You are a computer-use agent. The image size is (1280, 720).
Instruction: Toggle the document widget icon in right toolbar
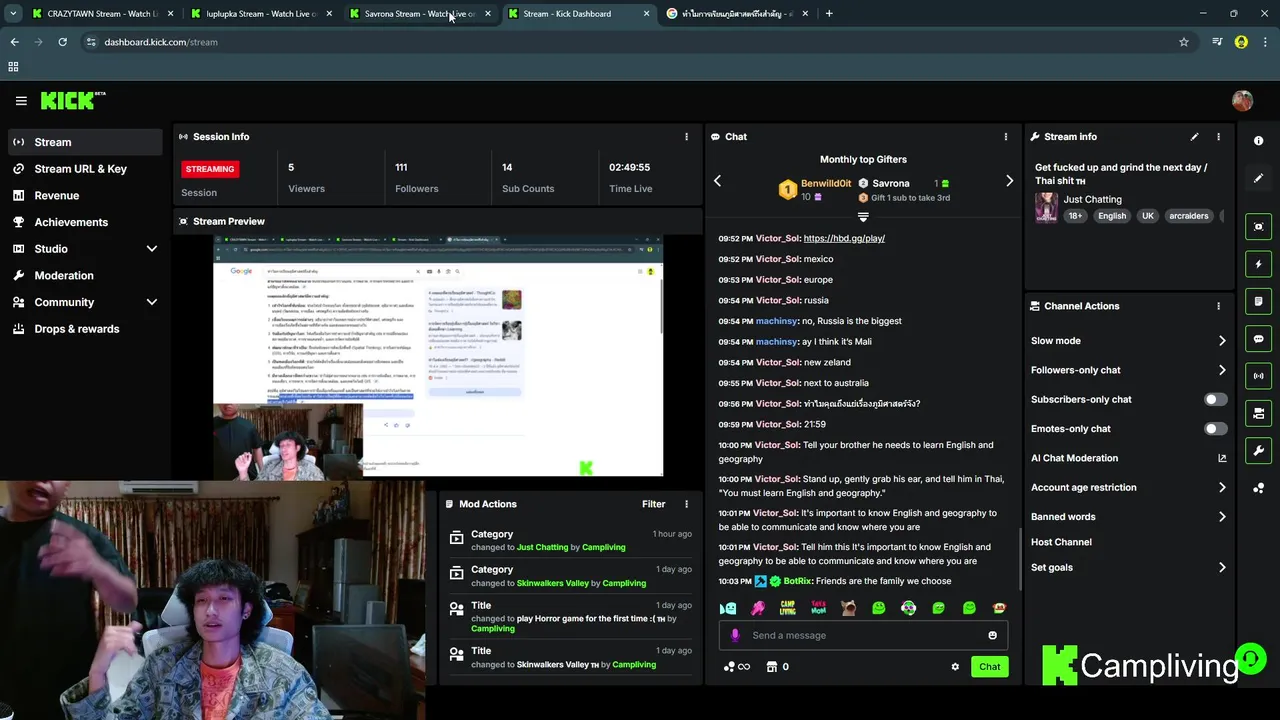(x=1258, y=301)
